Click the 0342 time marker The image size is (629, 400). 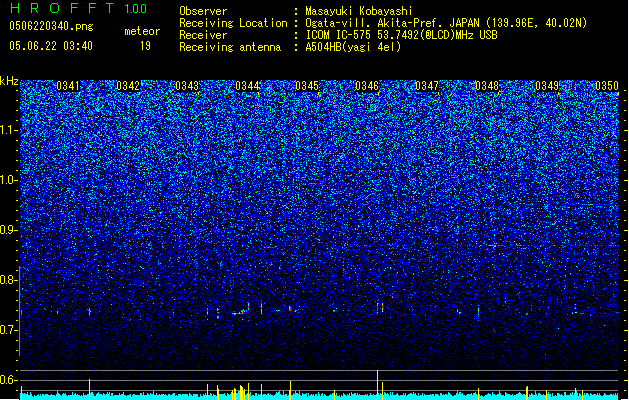tap(128, 86)
